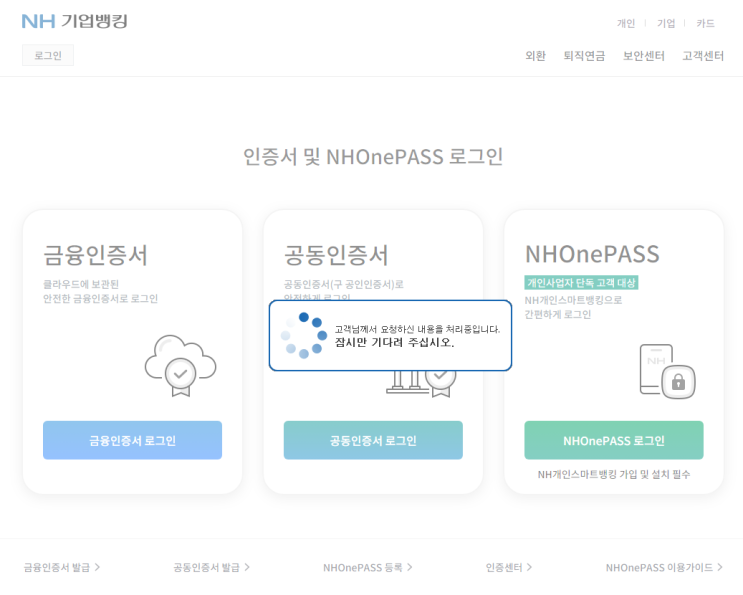The width and height of the screenshot is (743, 595).
Task: Switch to the 기업 banking link
Action: click(x=666, y=23)
